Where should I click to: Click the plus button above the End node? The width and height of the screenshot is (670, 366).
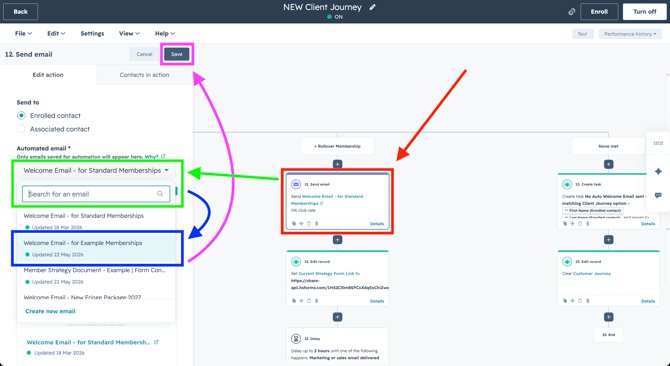click(609, 317)
